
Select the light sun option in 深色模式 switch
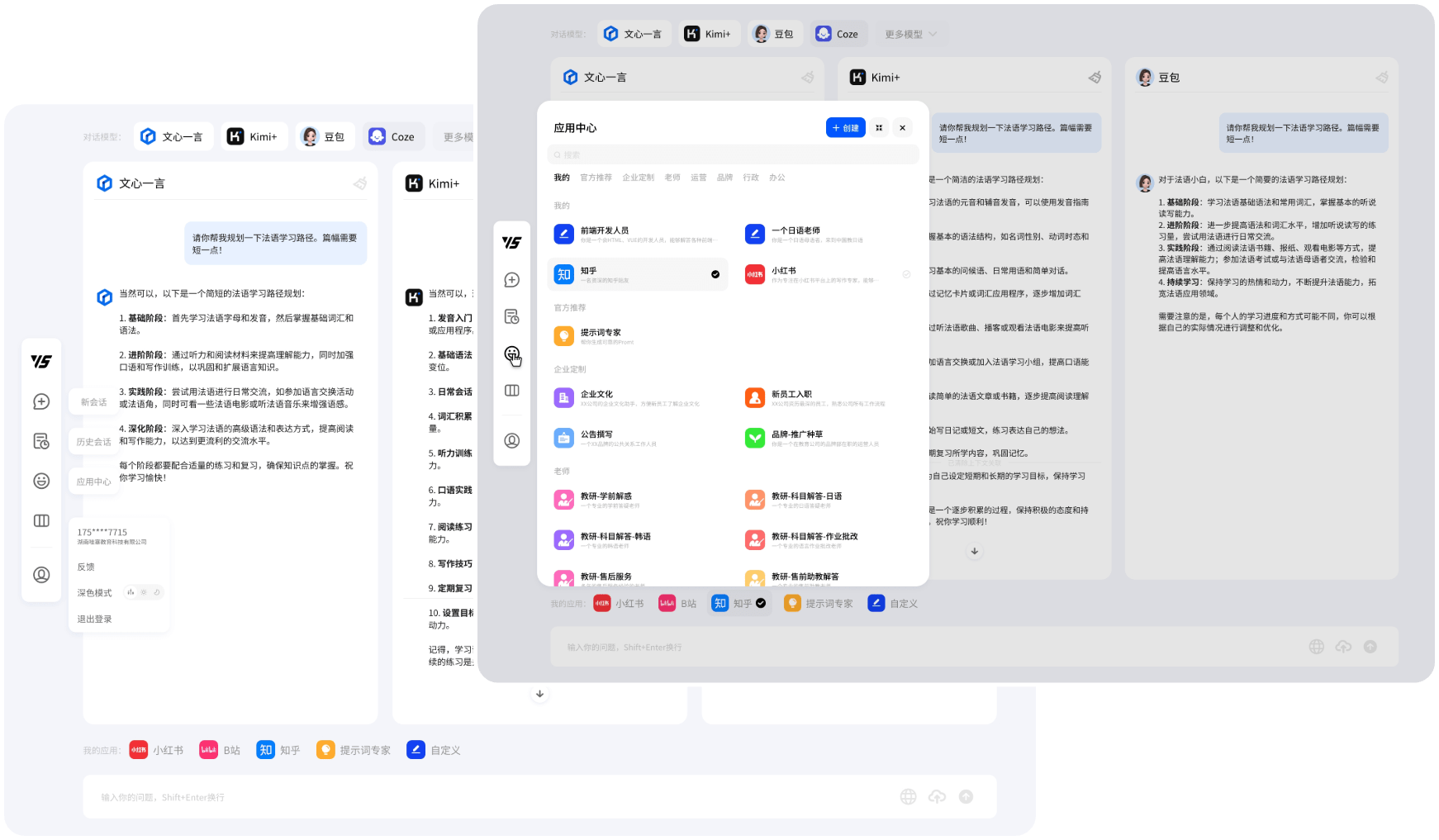pyautogui.click(x=144, y=592)
